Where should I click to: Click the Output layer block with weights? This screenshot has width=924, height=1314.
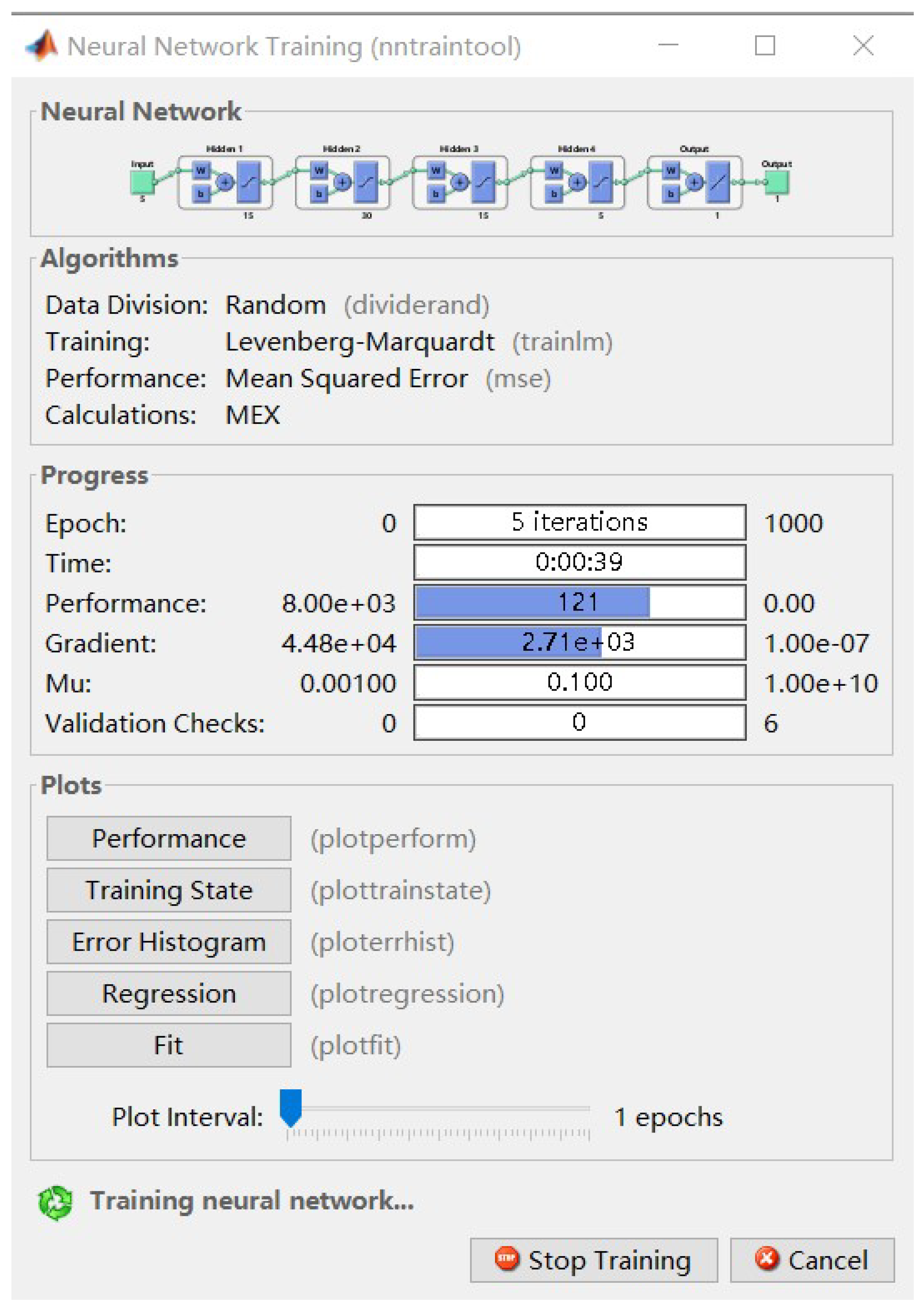694,182
